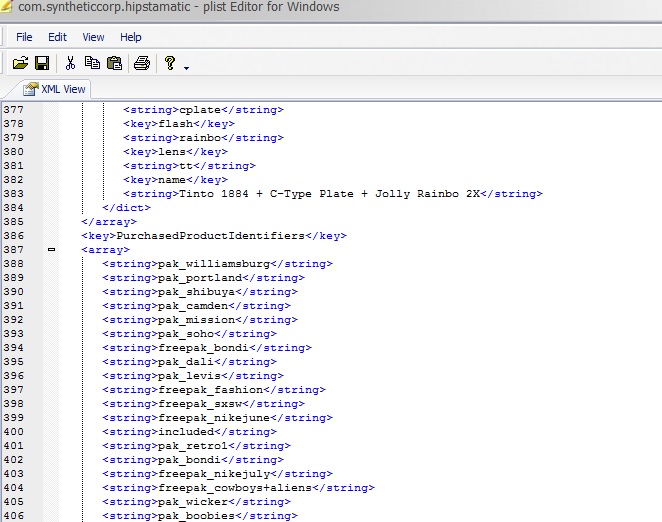662x522 pixels.
Task: Click the lens key on line 380
Action: [176, 152]
